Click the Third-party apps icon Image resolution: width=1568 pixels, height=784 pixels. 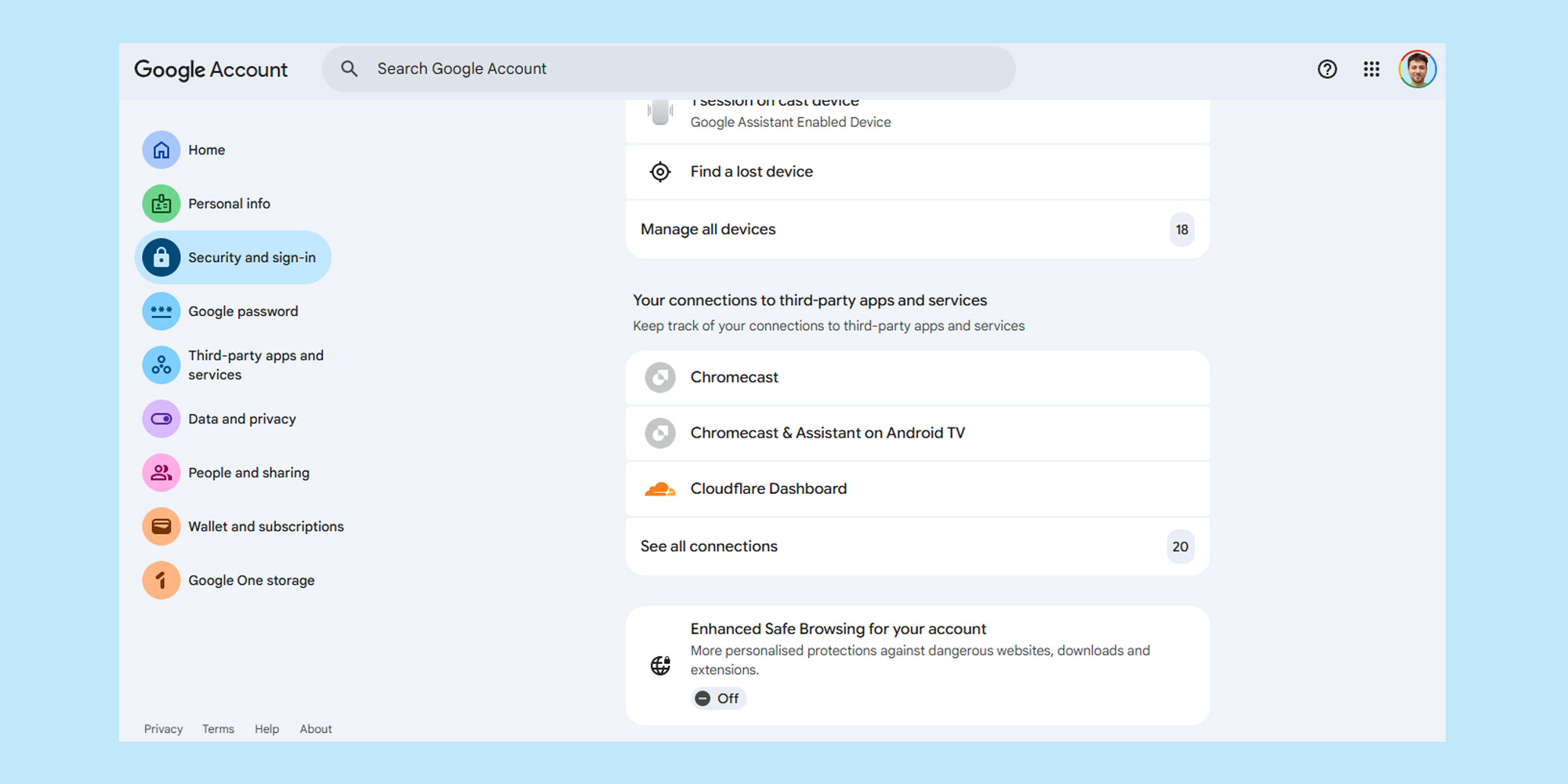162,365
